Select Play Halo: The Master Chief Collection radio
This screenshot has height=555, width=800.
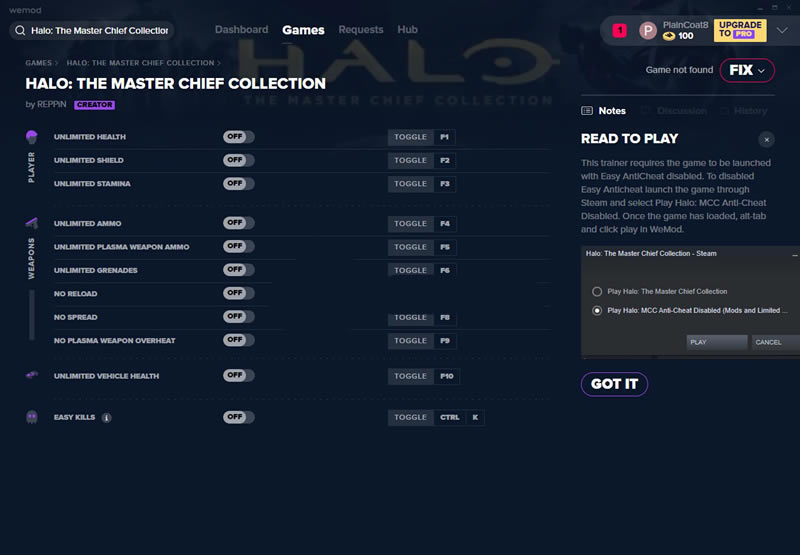[597, 291]
